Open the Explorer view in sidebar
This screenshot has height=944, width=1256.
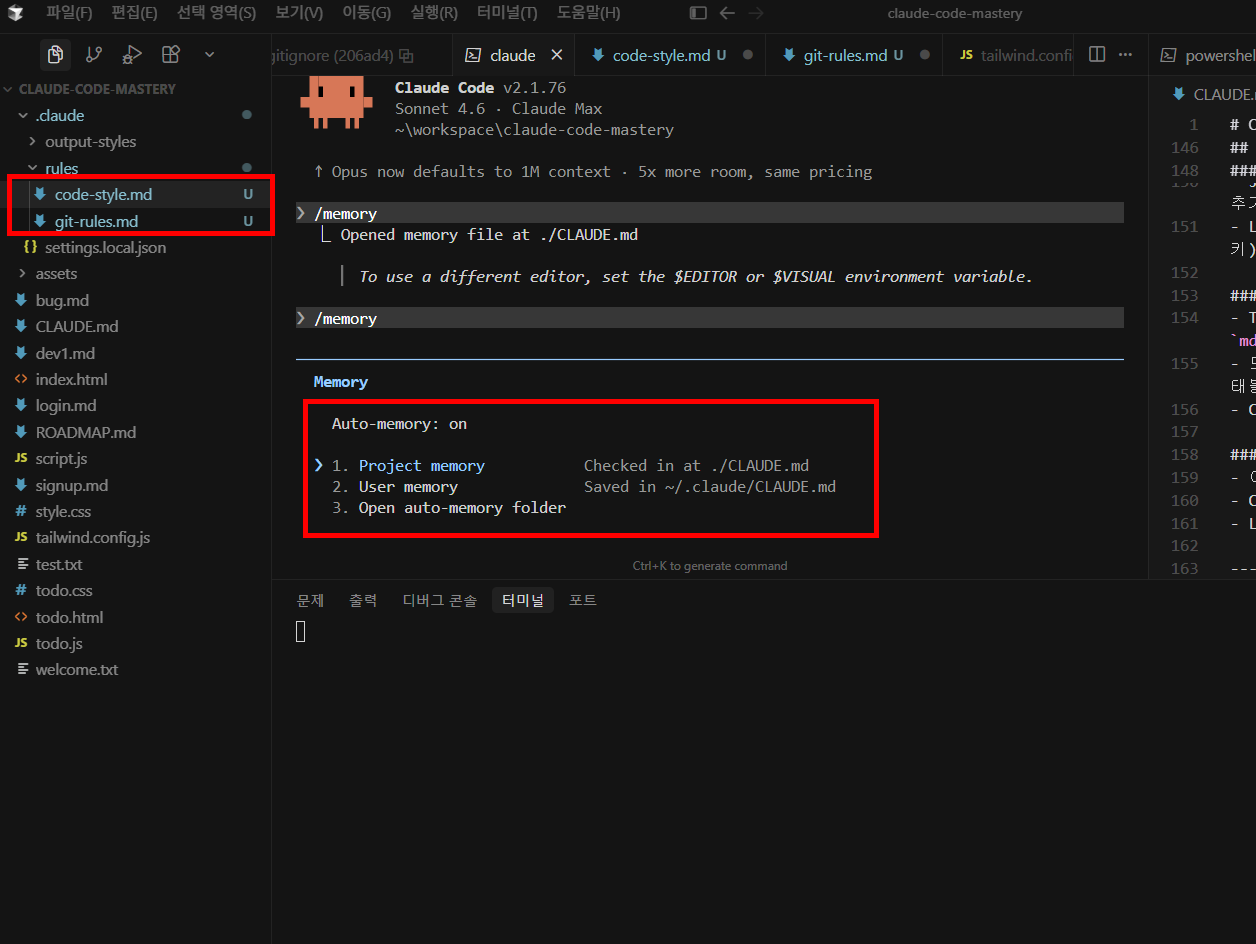click(x=56, y=54)
